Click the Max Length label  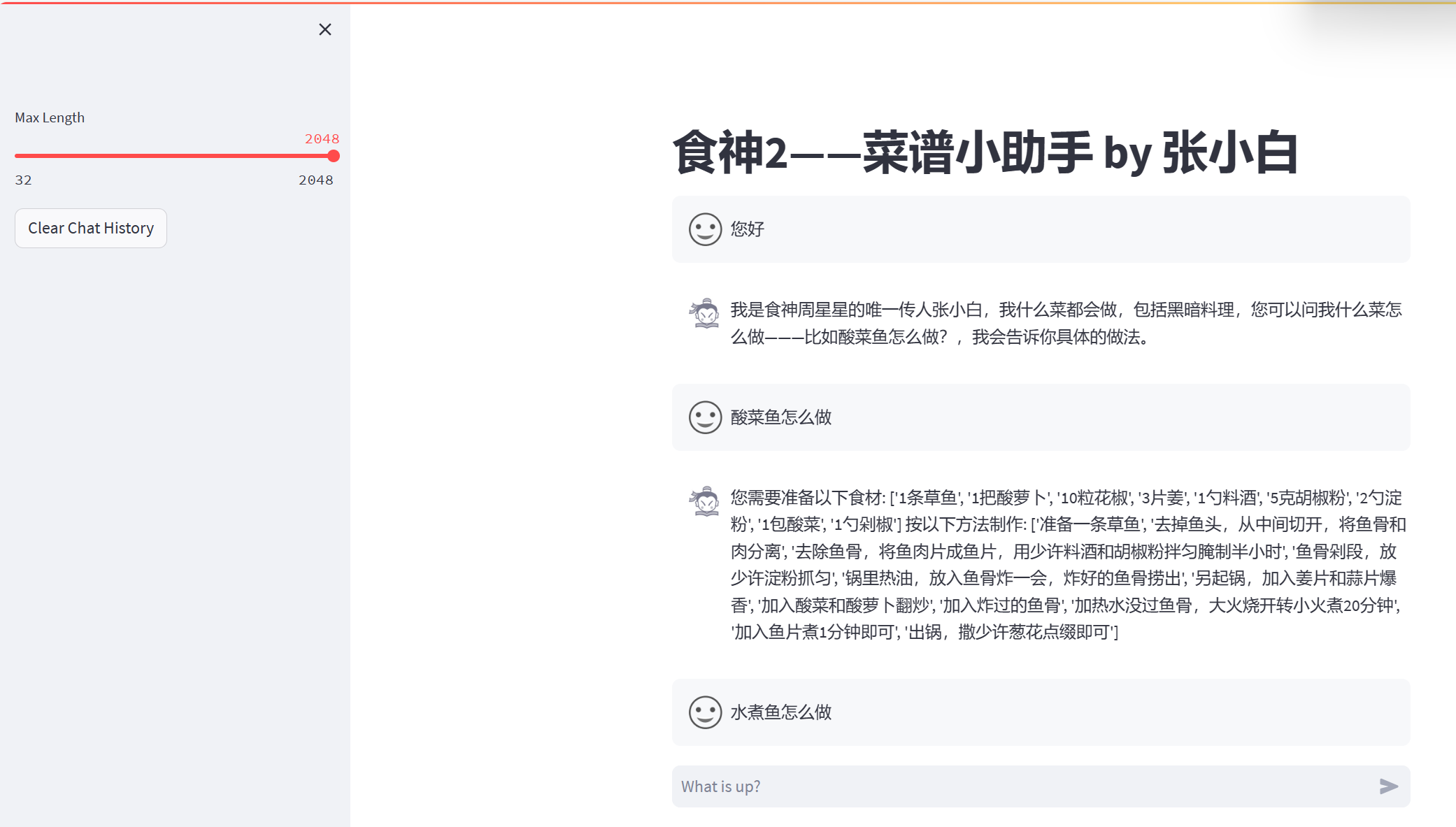point(50,117)
